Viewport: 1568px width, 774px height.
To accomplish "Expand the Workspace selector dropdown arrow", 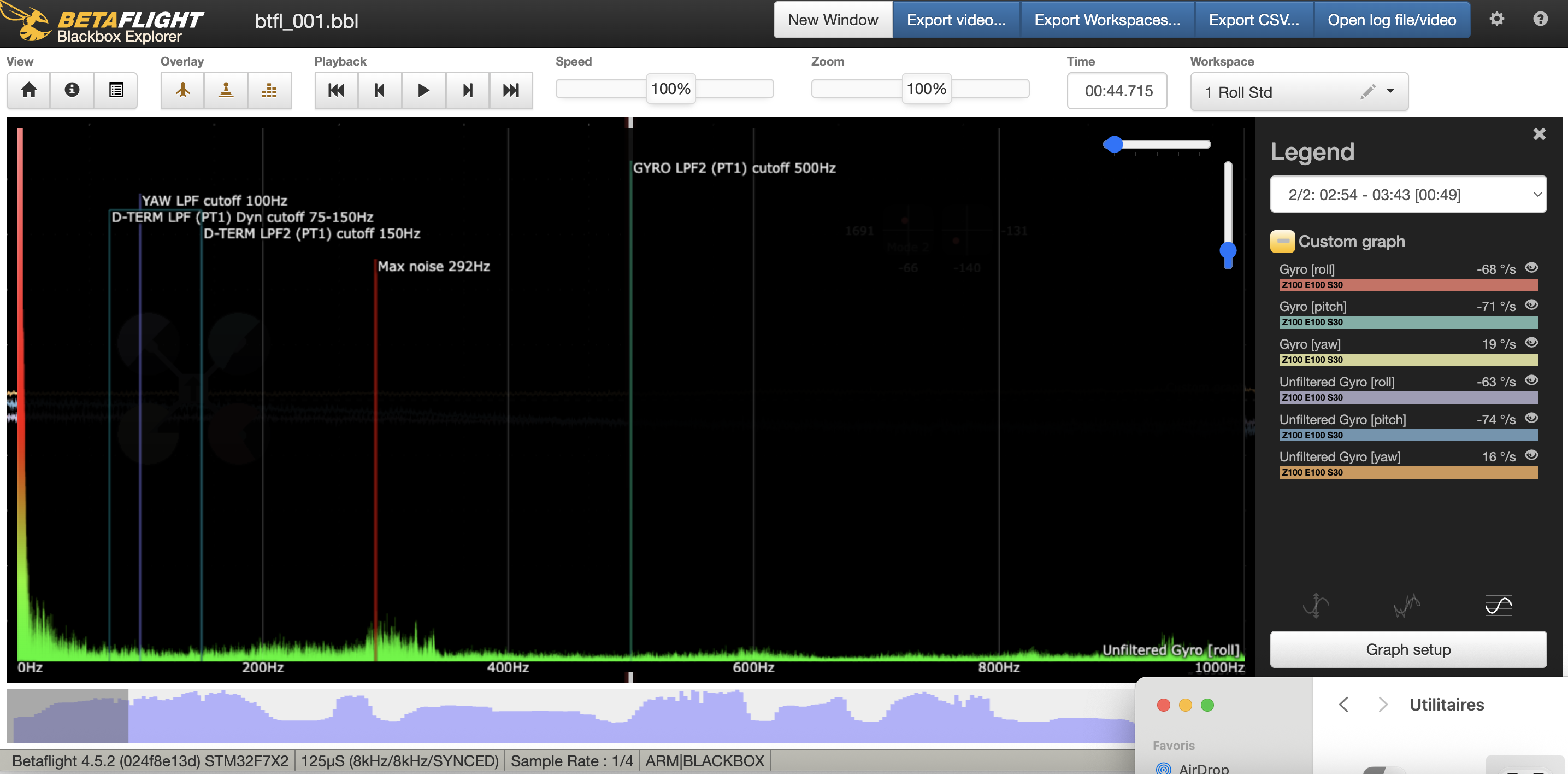I will [x=1390, y=91].
